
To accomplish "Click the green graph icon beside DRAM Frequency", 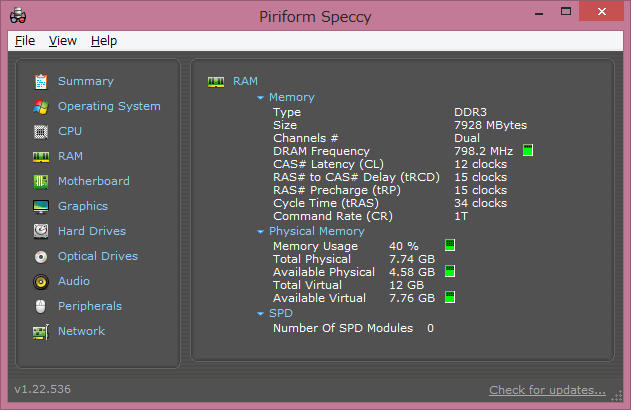I will tap(528, 150).
